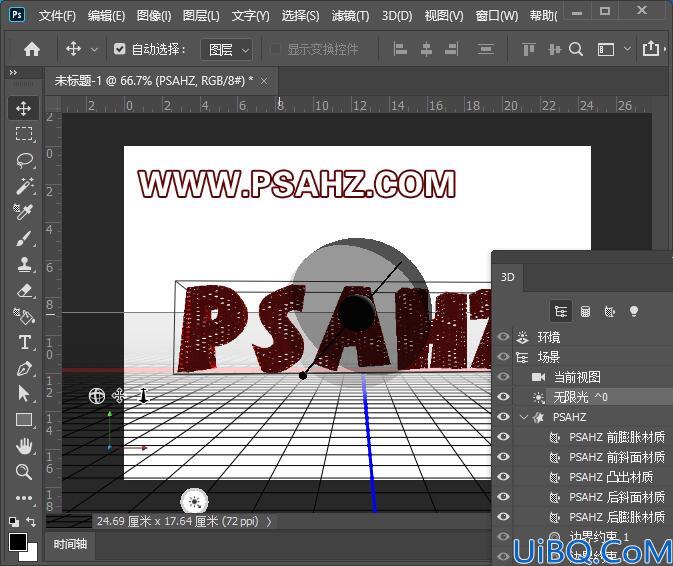Open the 图层(L) menu
This screenshot has height=566, width=673.
(201, 16)
